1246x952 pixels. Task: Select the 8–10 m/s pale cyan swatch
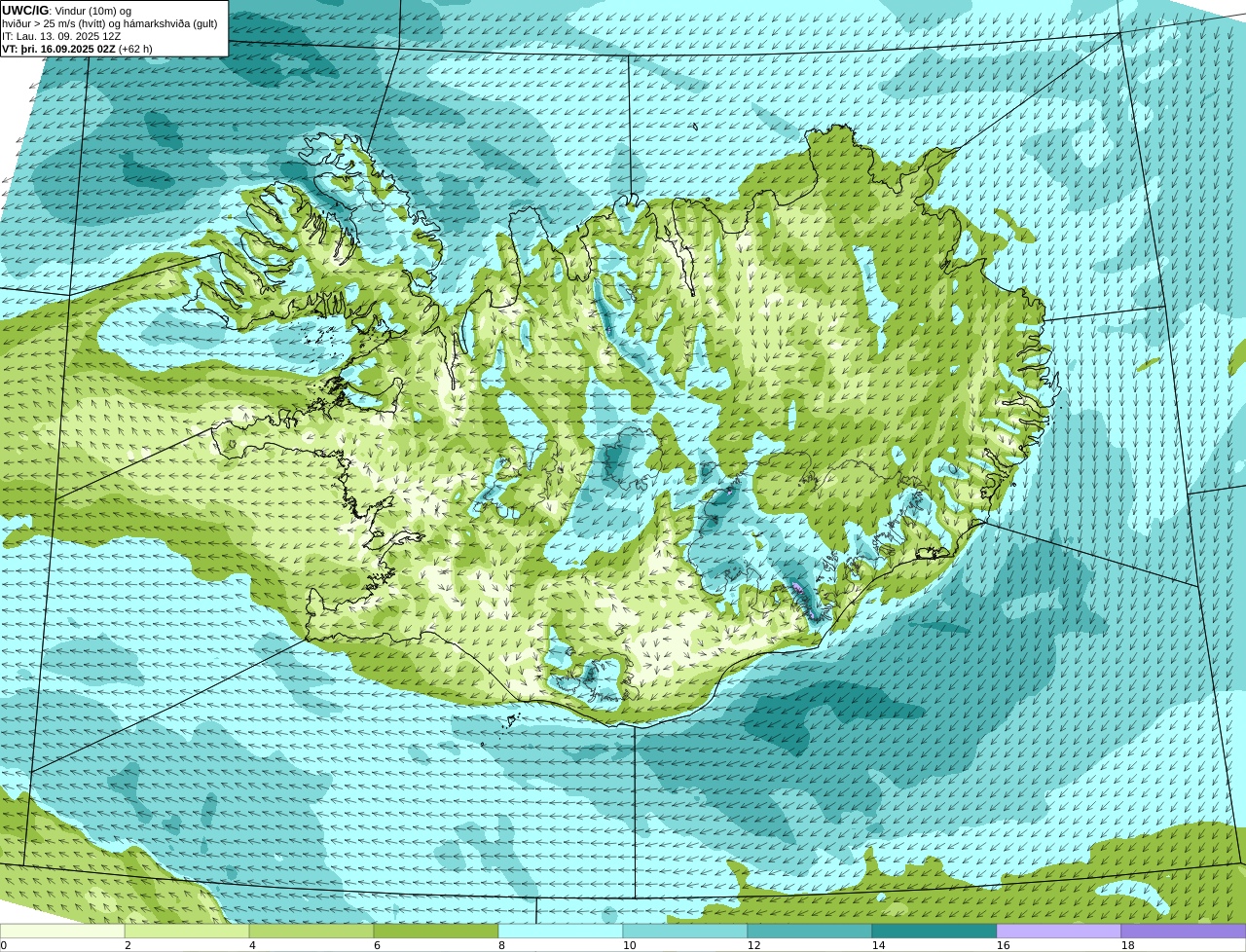pyautogui.click(x=561, y=931)
